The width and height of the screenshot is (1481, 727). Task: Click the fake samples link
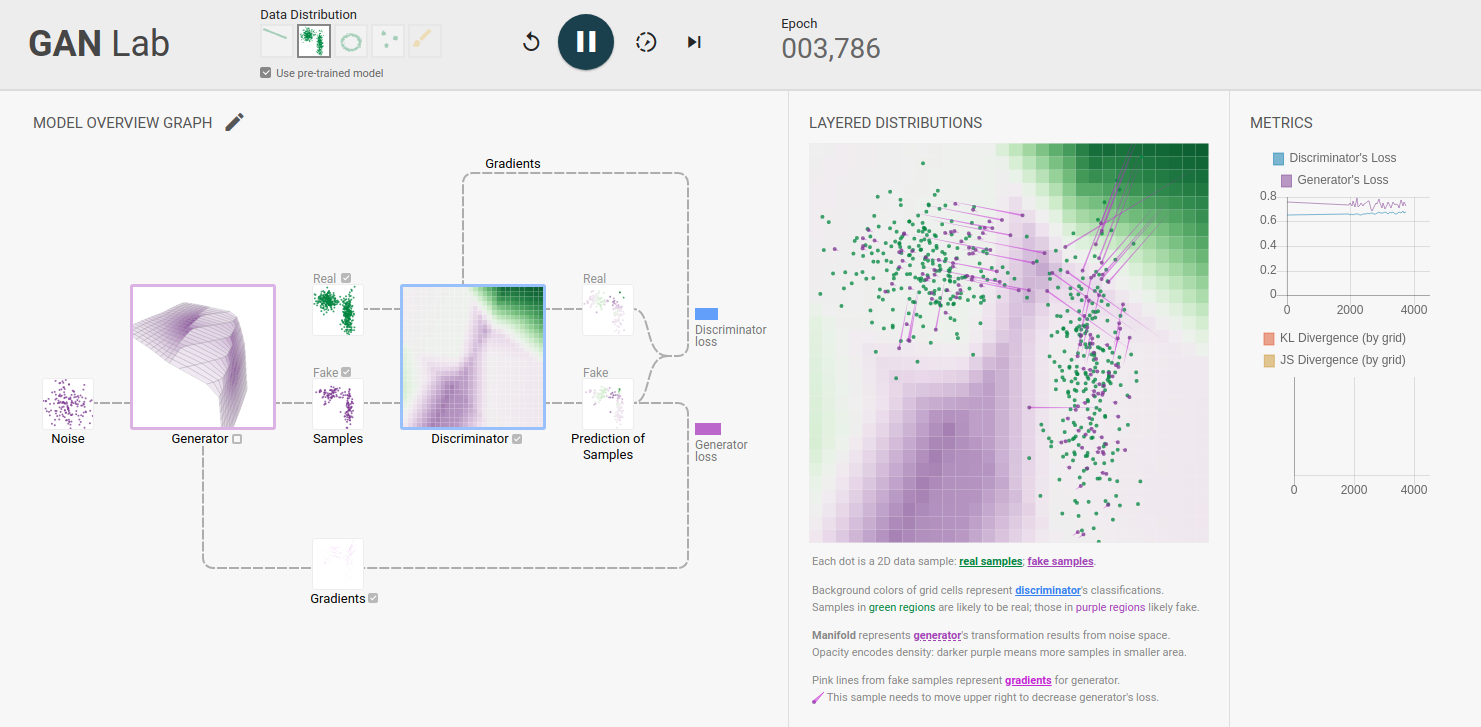pos(1061,562)
